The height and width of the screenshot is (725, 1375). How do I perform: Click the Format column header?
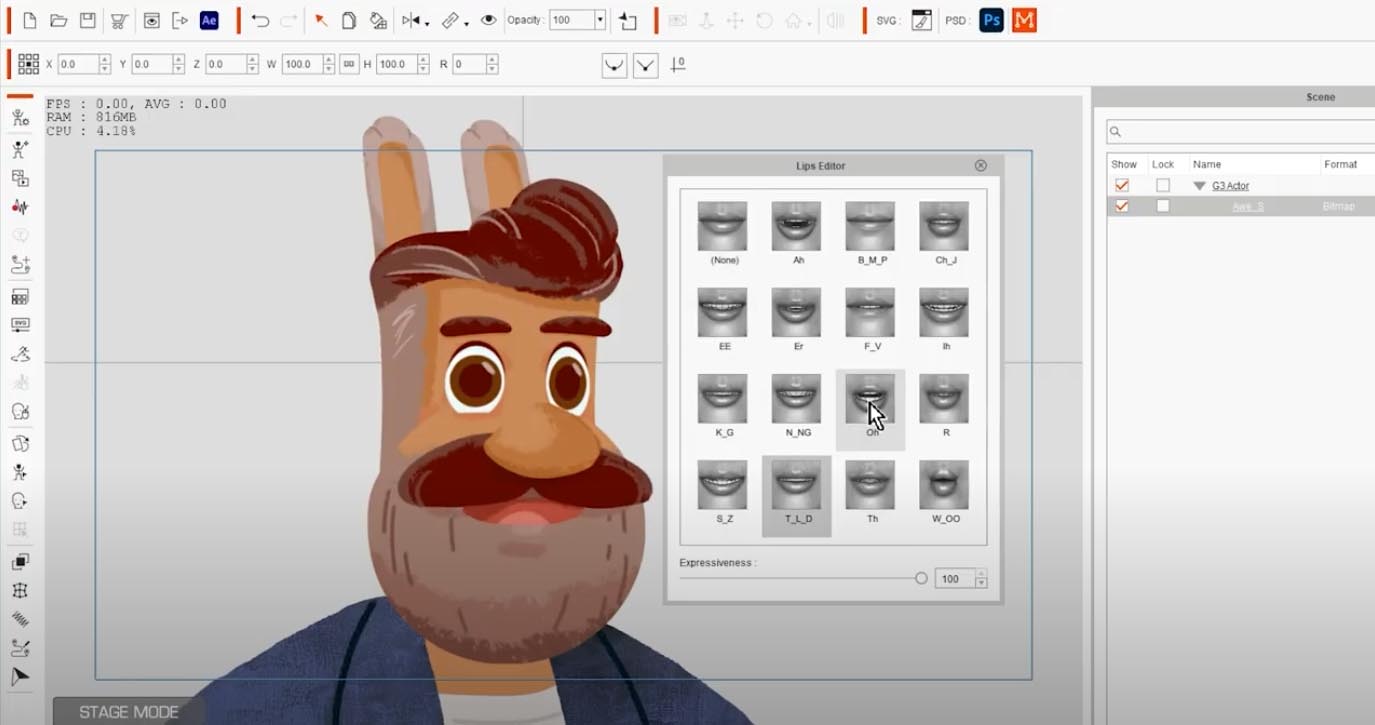click(1340, 164)
